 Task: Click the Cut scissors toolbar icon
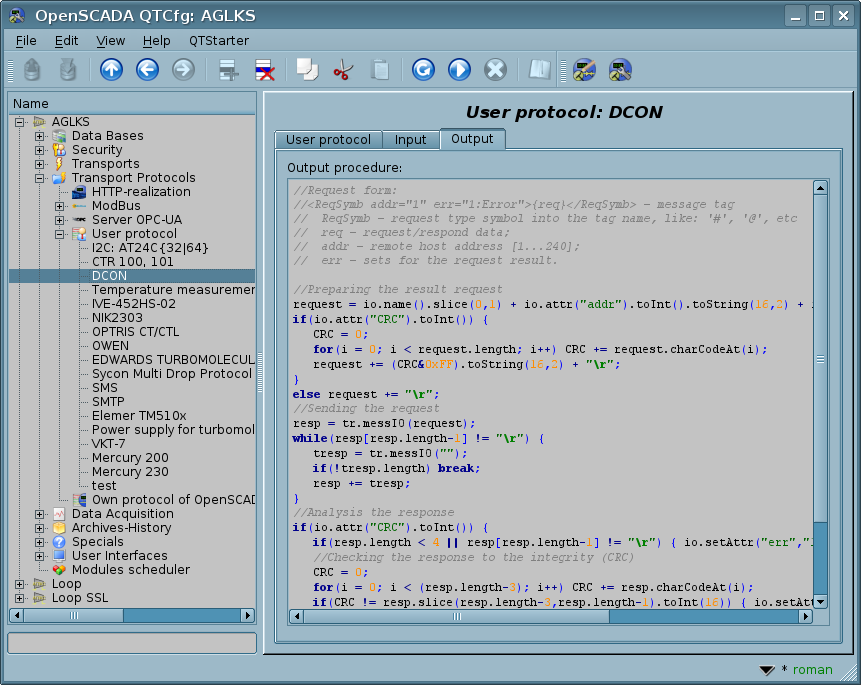(x=342, y=69)
